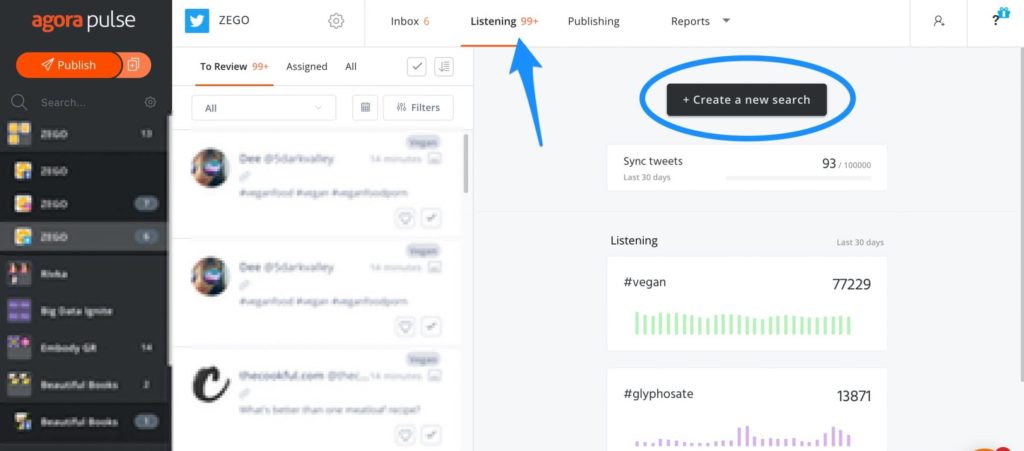Click the calendar date filter icon

pos(365,108)
